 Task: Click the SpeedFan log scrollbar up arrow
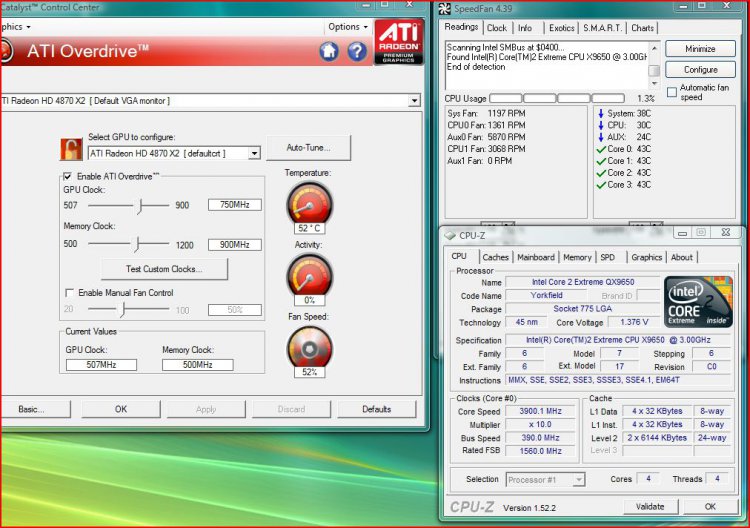point(654,48)
